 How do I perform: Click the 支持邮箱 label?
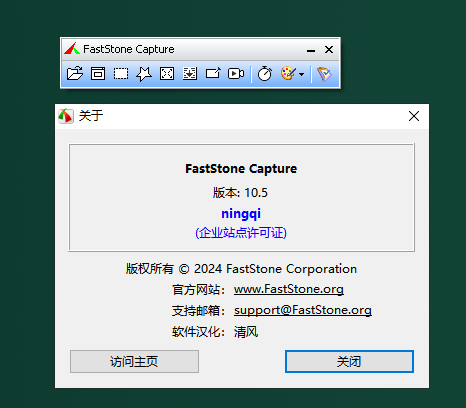(198, 311)
